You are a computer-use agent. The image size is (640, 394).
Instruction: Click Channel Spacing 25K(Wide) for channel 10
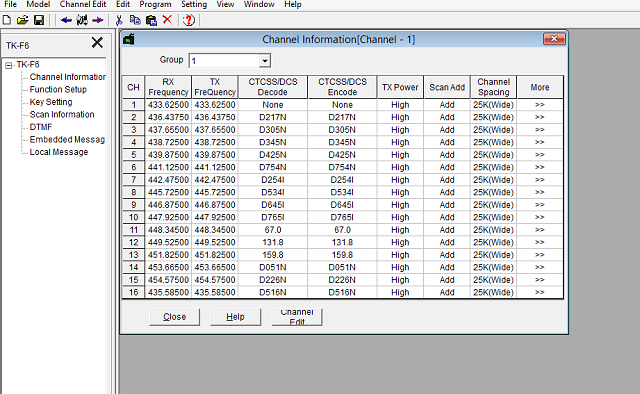[x=493, y=218]
